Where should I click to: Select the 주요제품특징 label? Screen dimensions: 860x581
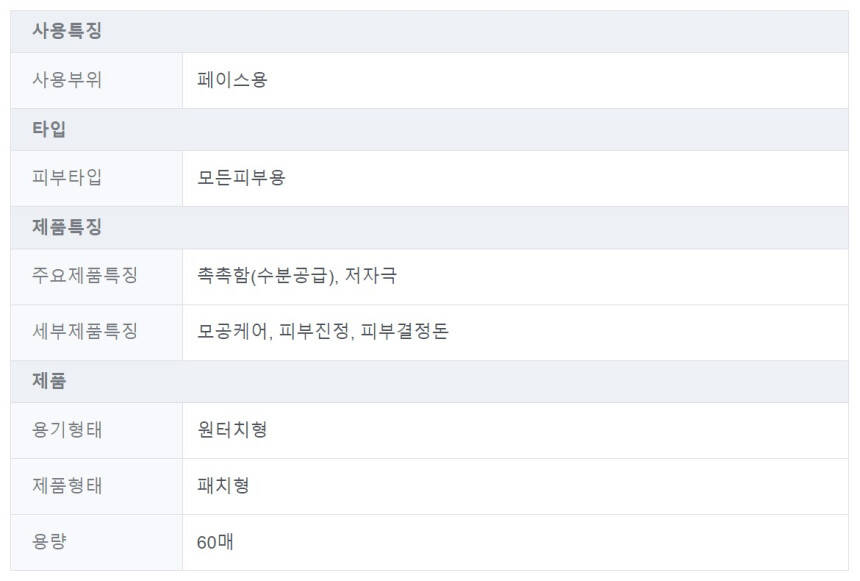(x=85, y=276)
